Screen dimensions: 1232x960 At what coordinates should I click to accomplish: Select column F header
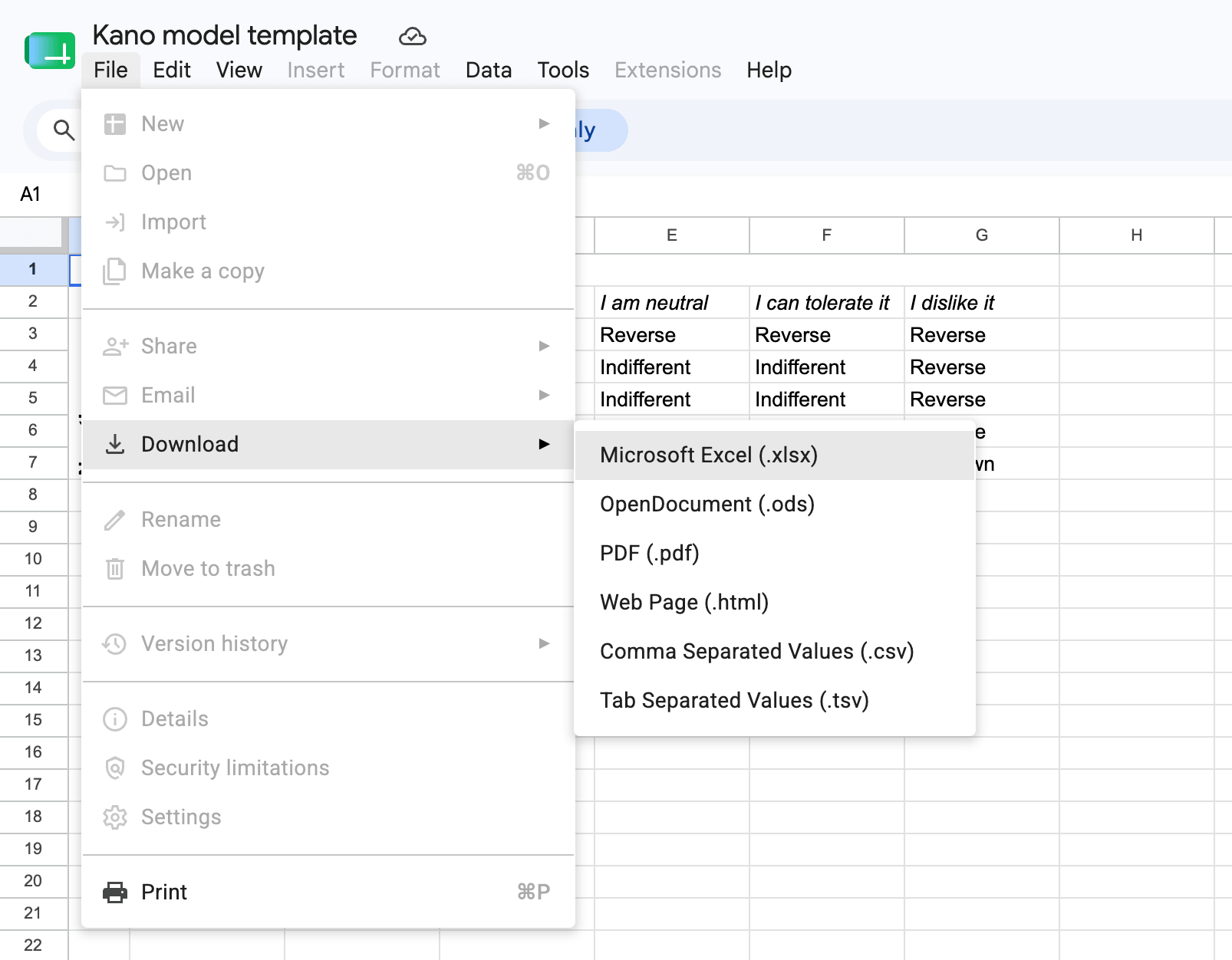point(827,235)
